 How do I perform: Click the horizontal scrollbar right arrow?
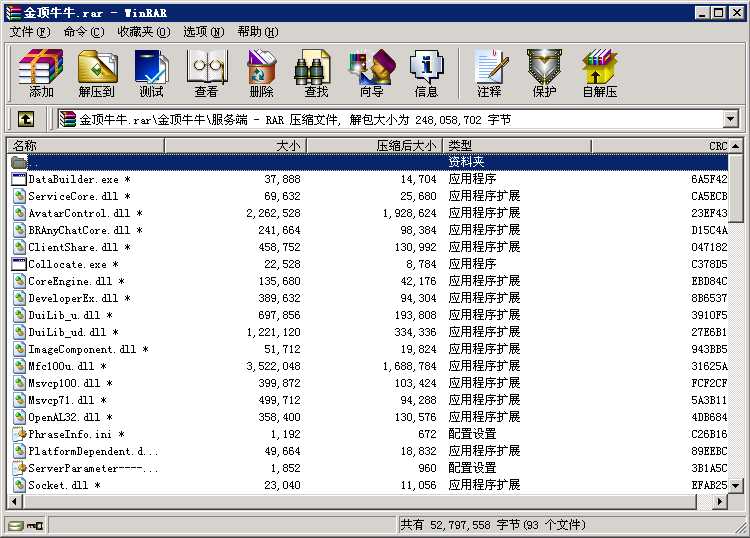tap(720, 502)
